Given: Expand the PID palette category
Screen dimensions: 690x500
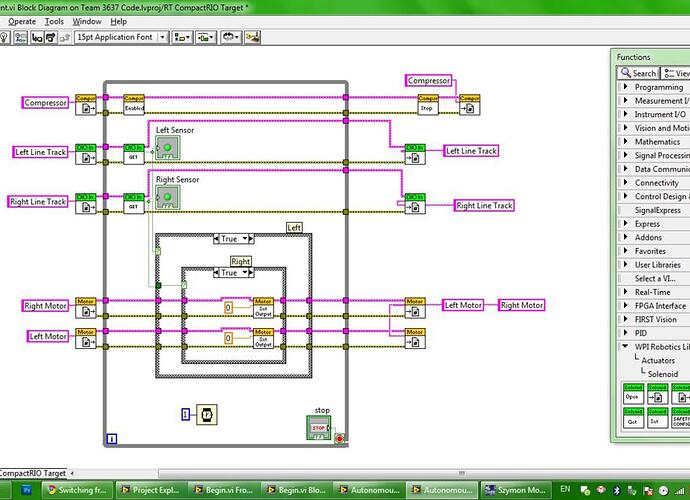Looking at the screenshot, I should coord(626,333).
